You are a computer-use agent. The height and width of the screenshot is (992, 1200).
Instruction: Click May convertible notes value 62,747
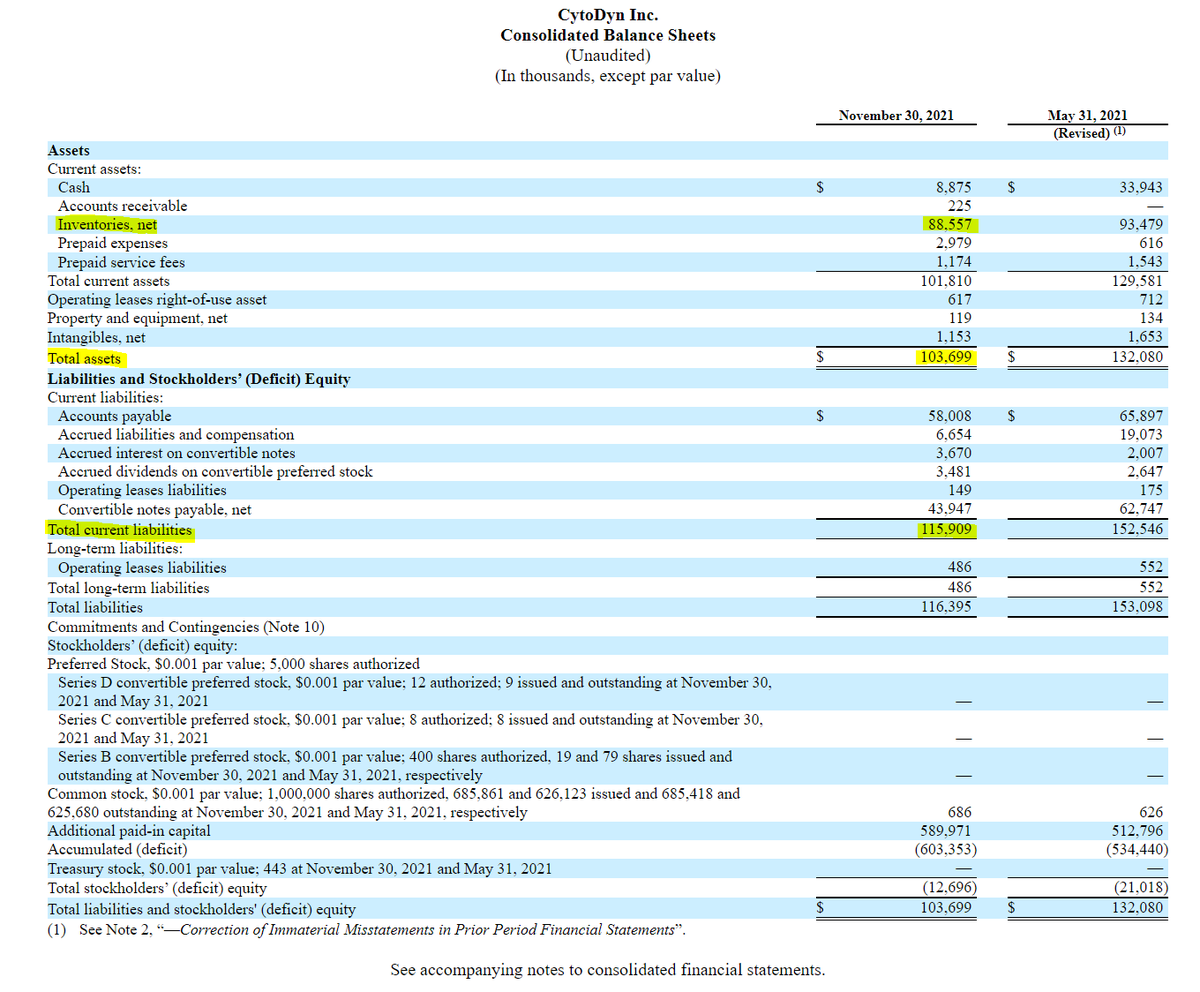coord(1141,510)
